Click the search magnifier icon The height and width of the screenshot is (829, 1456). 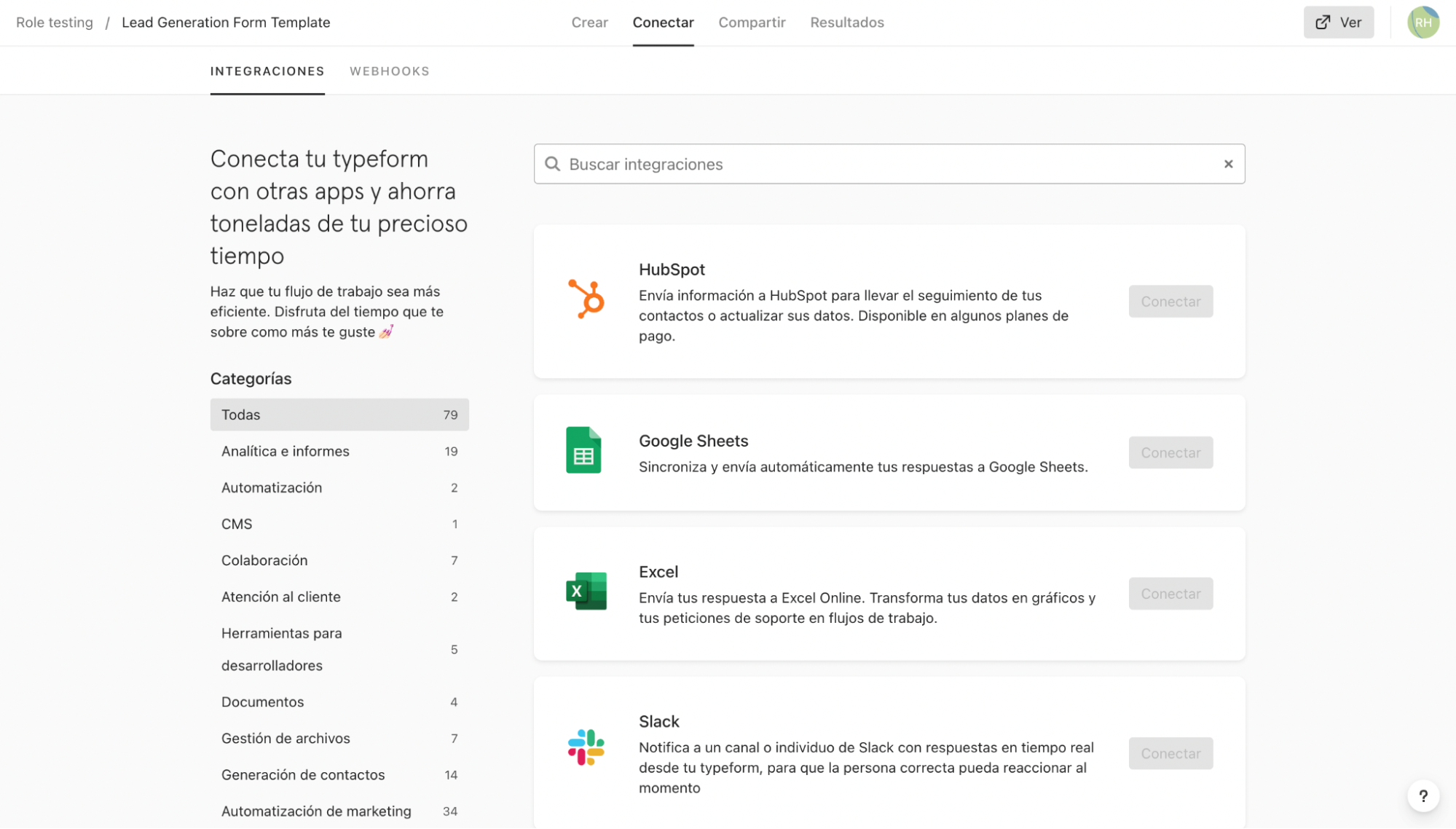(553, 165)
